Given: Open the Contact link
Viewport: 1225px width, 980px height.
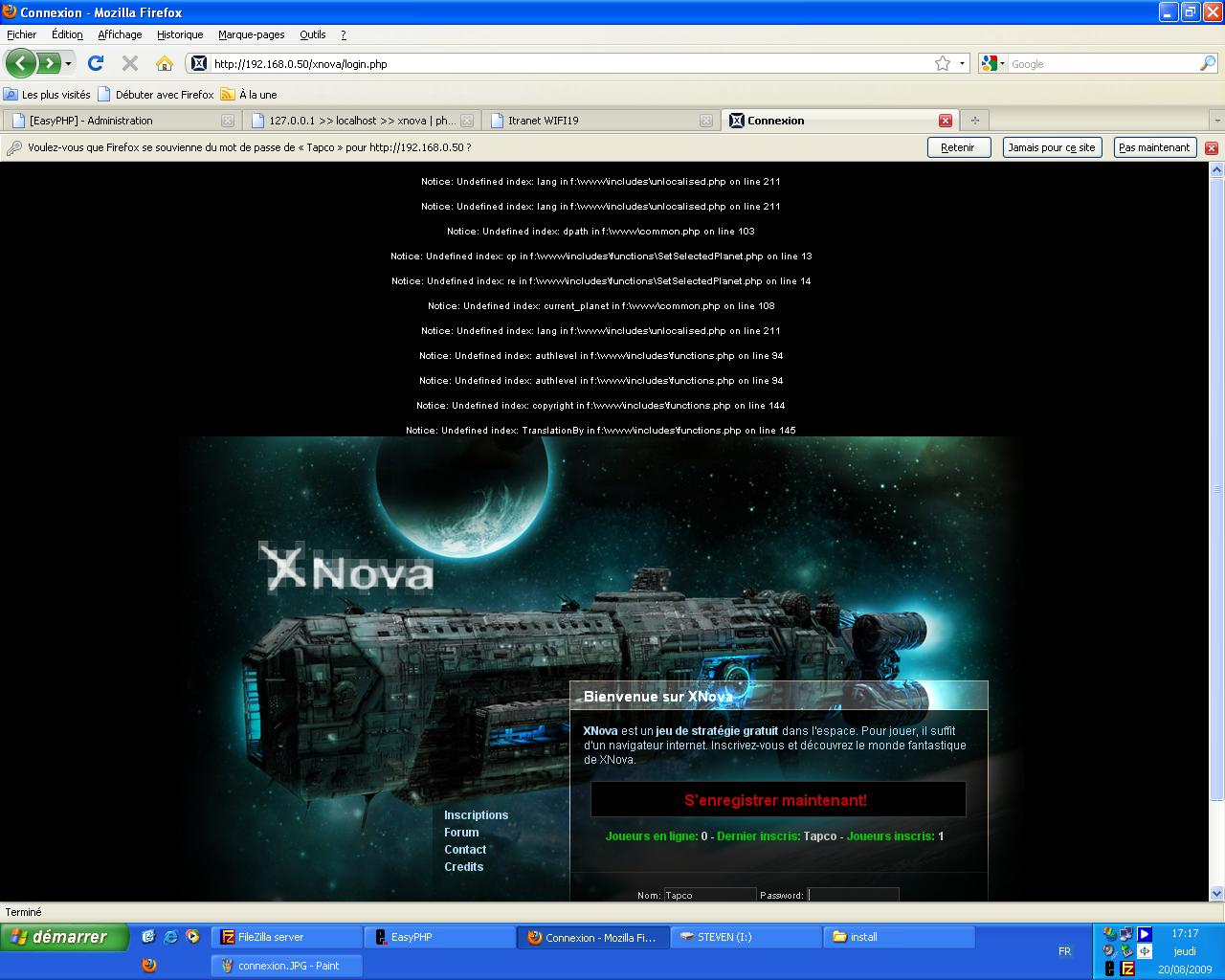Looking at the screenshot, I should pyautogui.click(x=465, y=850).
